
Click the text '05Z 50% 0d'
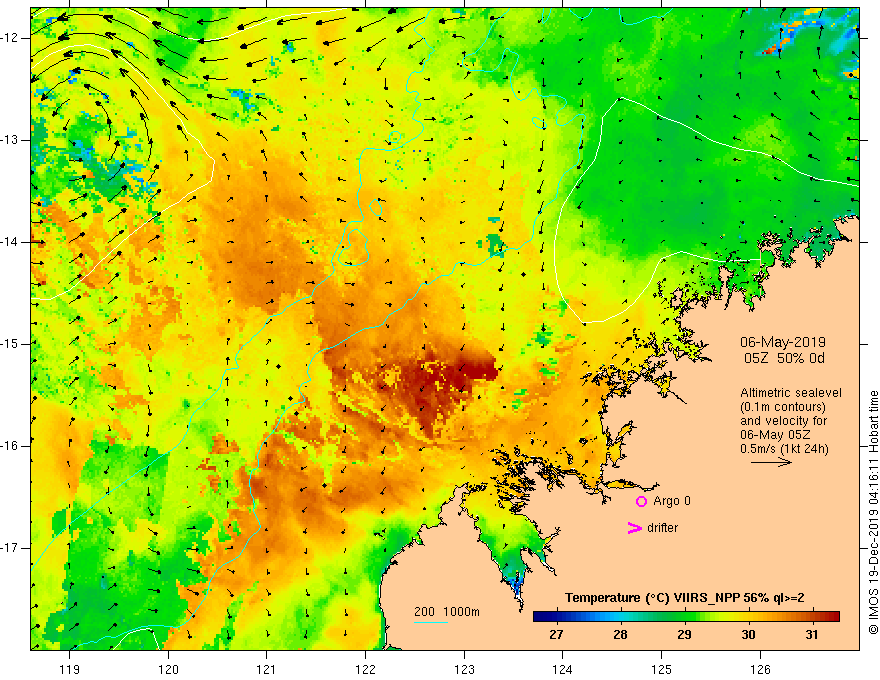[784, 358]
